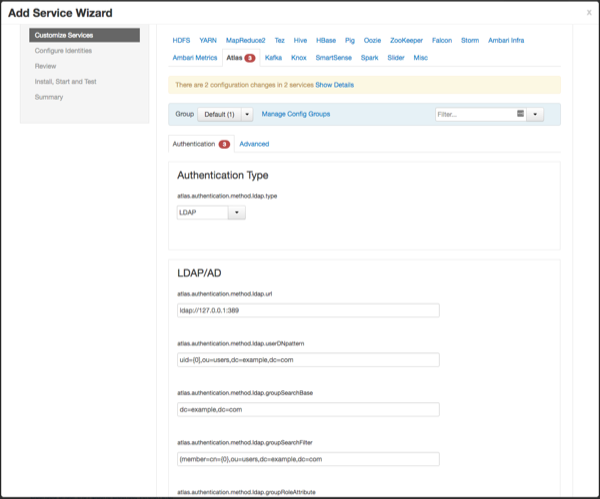Click the red badge on Atlas tab
This screenshot has width=600, height=499.
click(249, 58)
